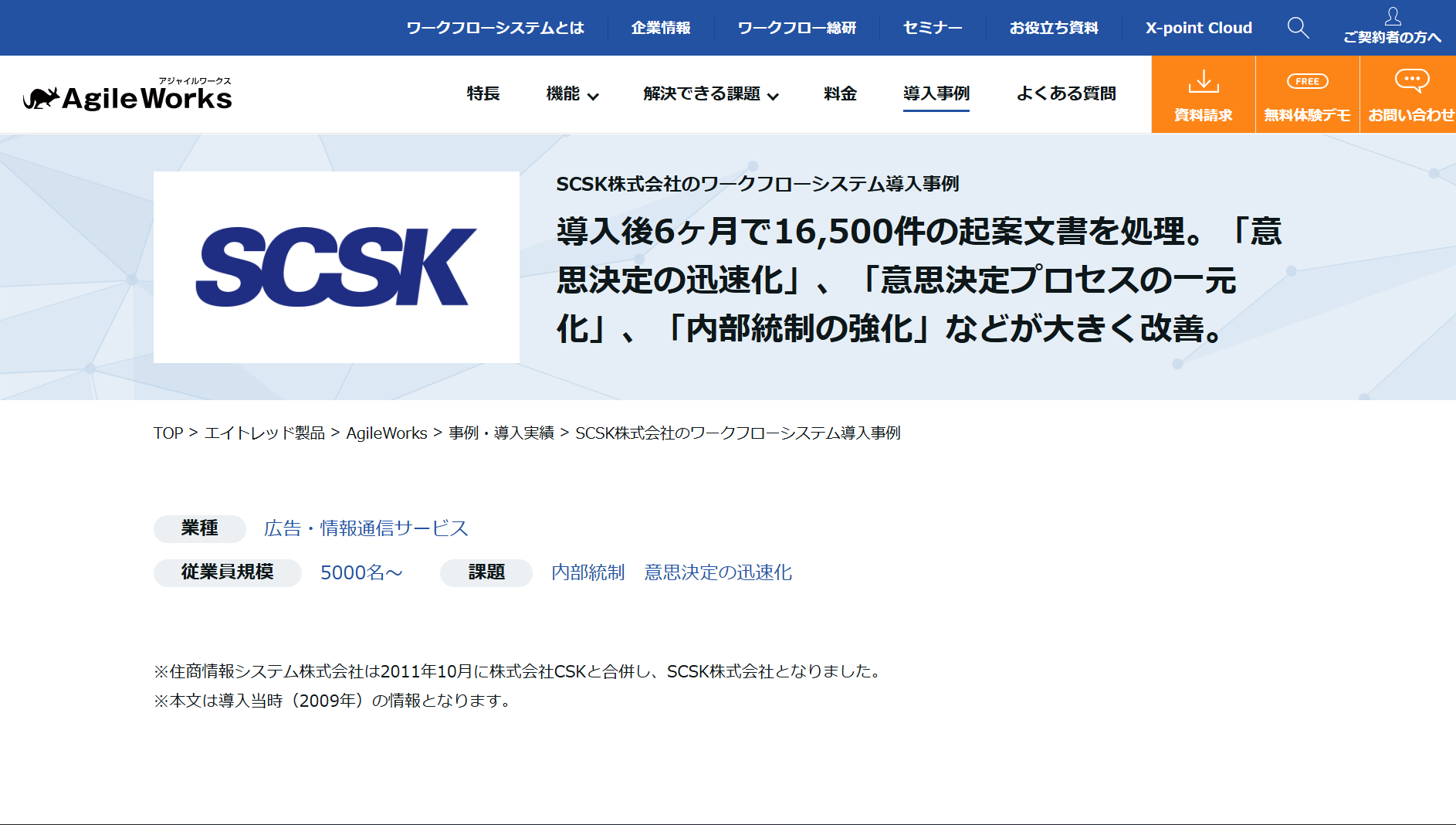Image resolution: width=1456 pixels, height=825 pixels.
Task: Click the 意思決定の迅速化 topic link
Action: pyautogui.click(x=718, y=572)
